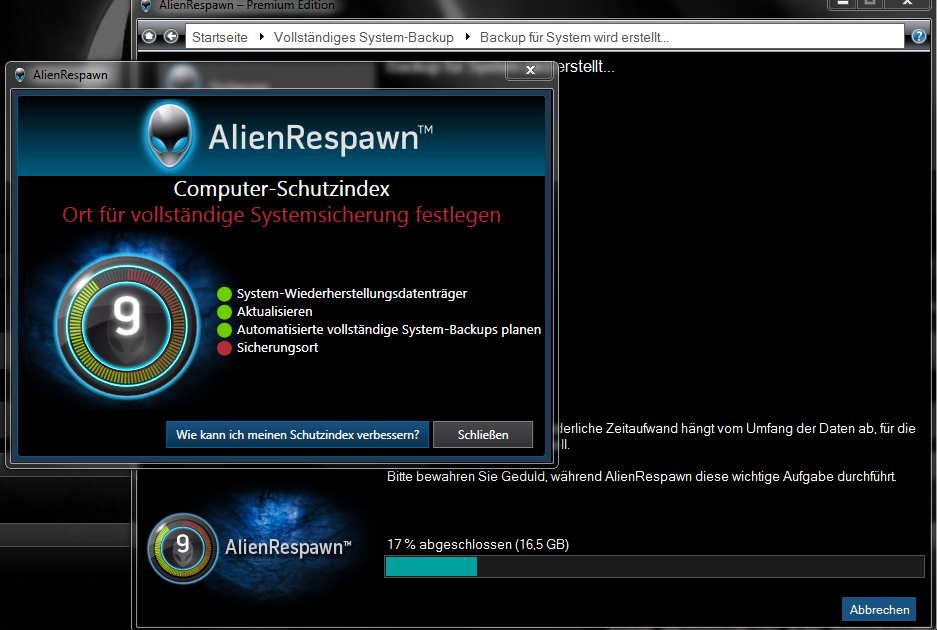Click the Schließen button

point(483,435)
